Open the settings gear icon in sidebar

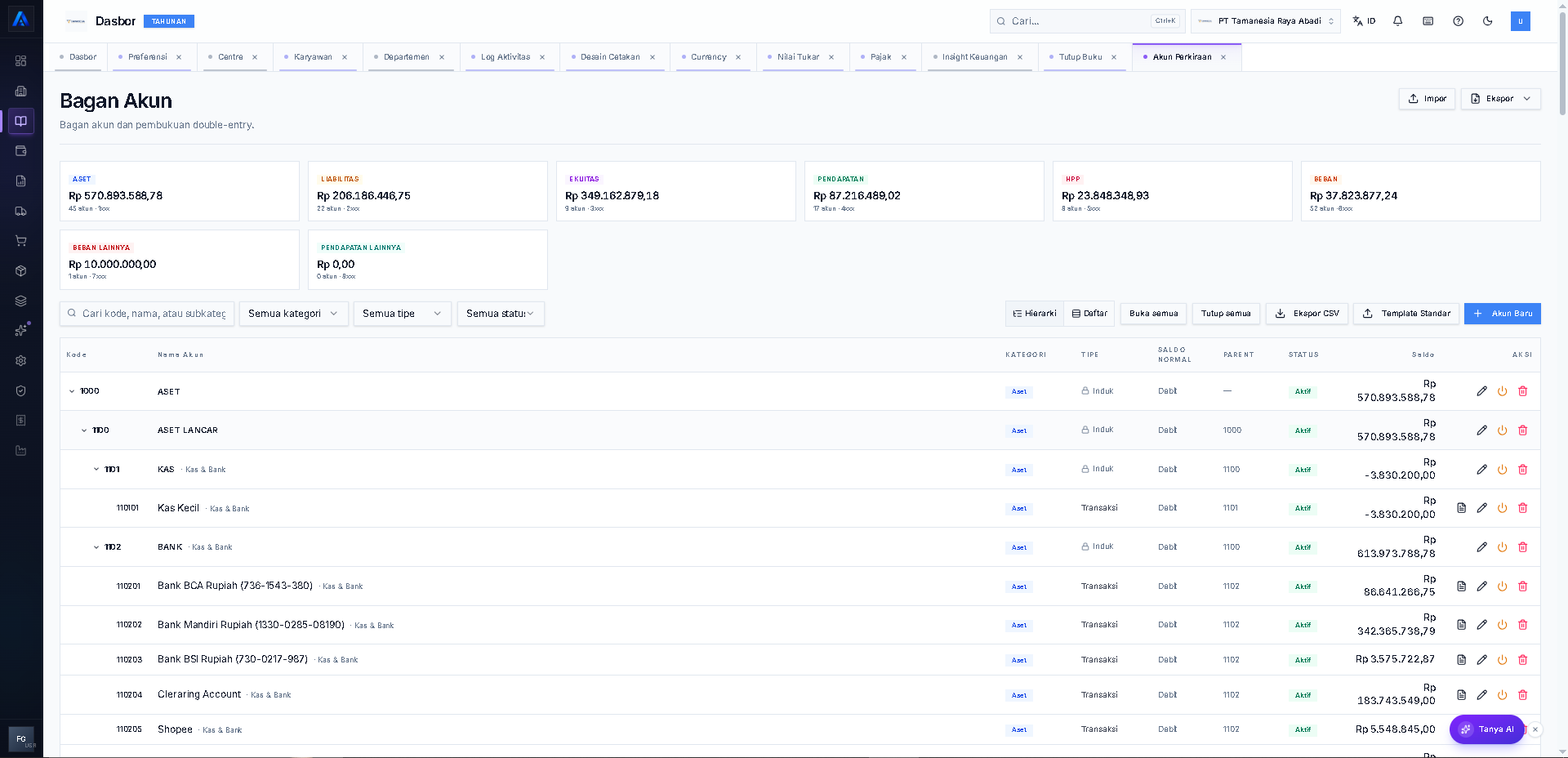click(x=21, y=360)
